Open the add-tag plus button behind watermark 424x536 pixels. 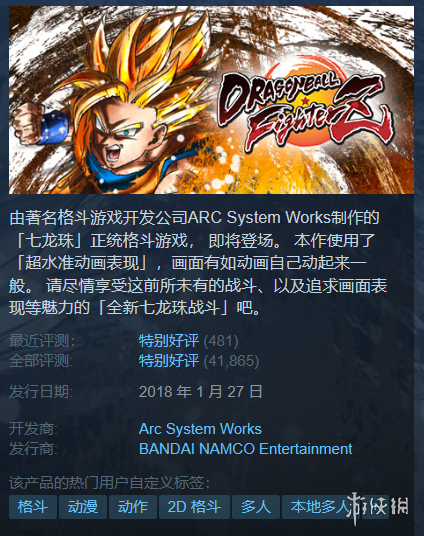tap(375, 507)
